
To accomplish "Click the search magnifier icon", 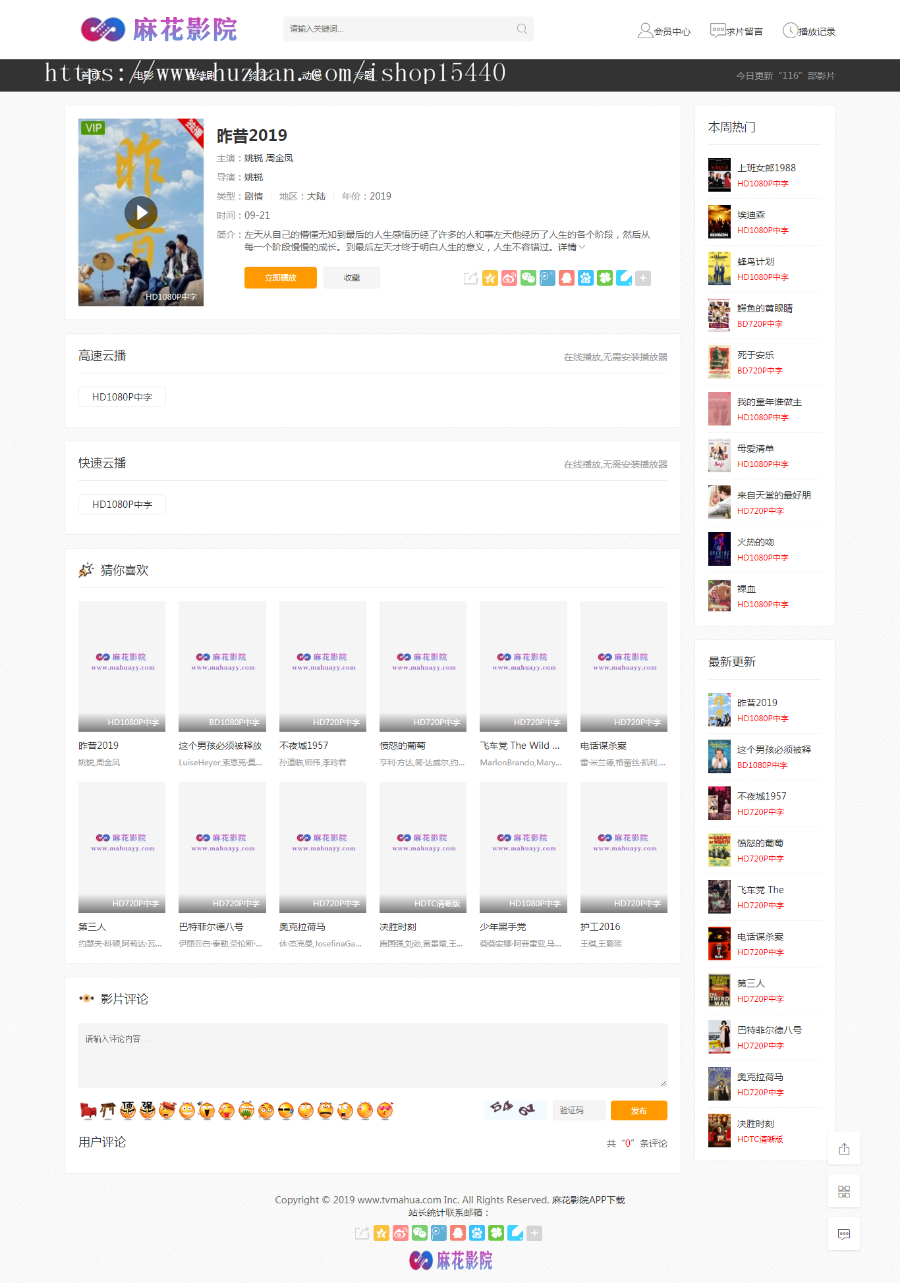I will coord(521,29).
